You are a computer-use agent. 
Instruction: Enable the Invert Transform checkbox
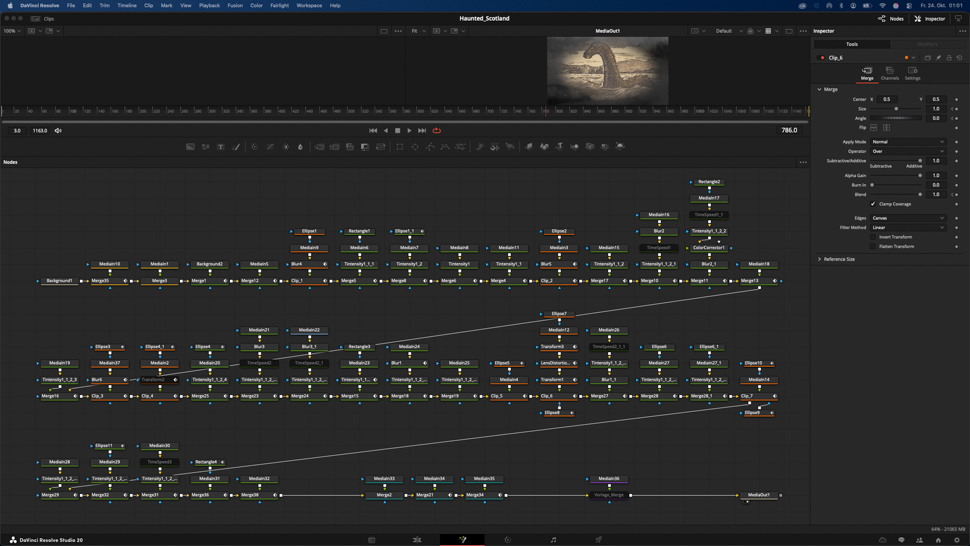(874, 237)
